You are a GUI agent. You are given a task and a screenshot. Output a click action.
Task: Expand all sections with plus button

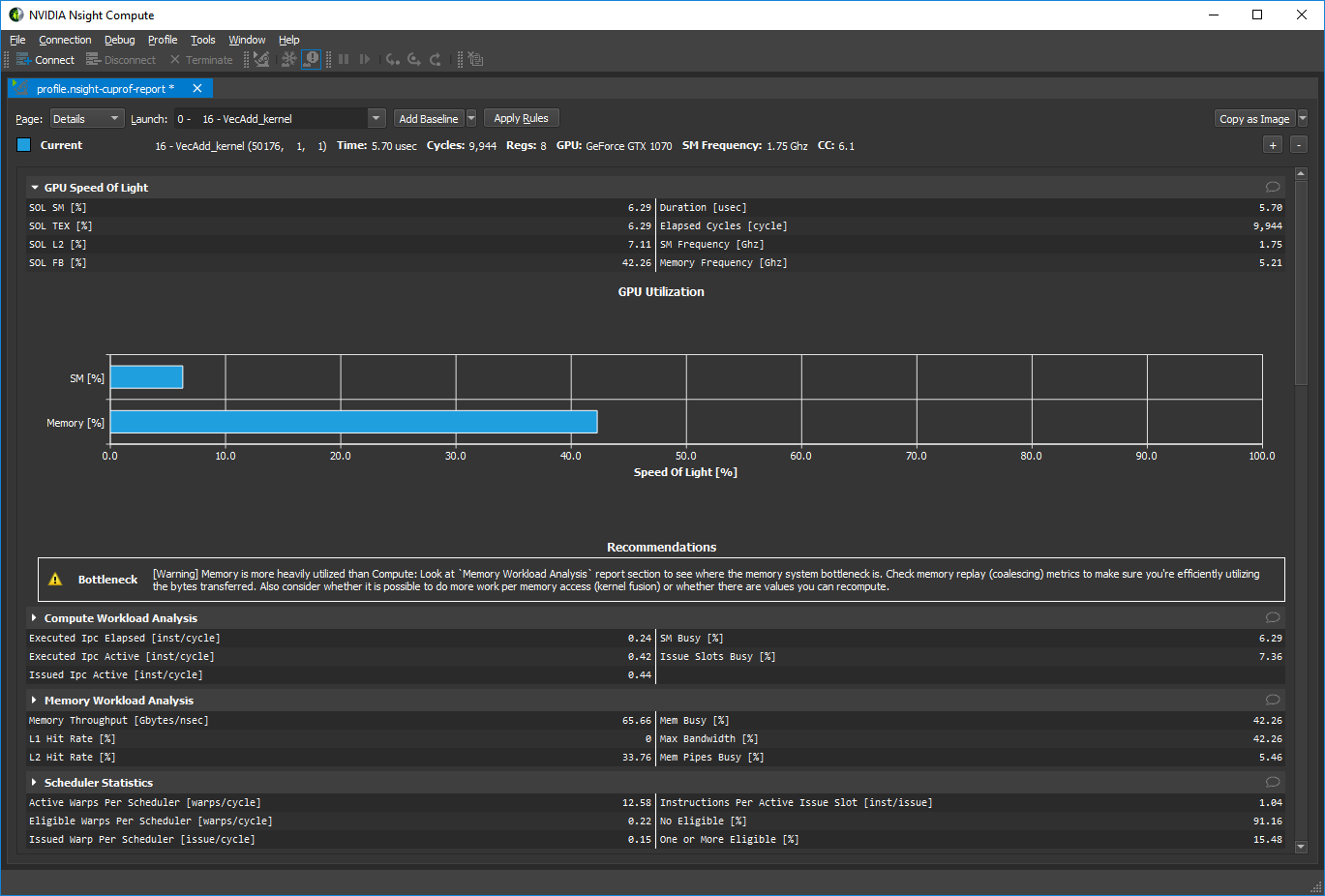[x=1273, y=145]
